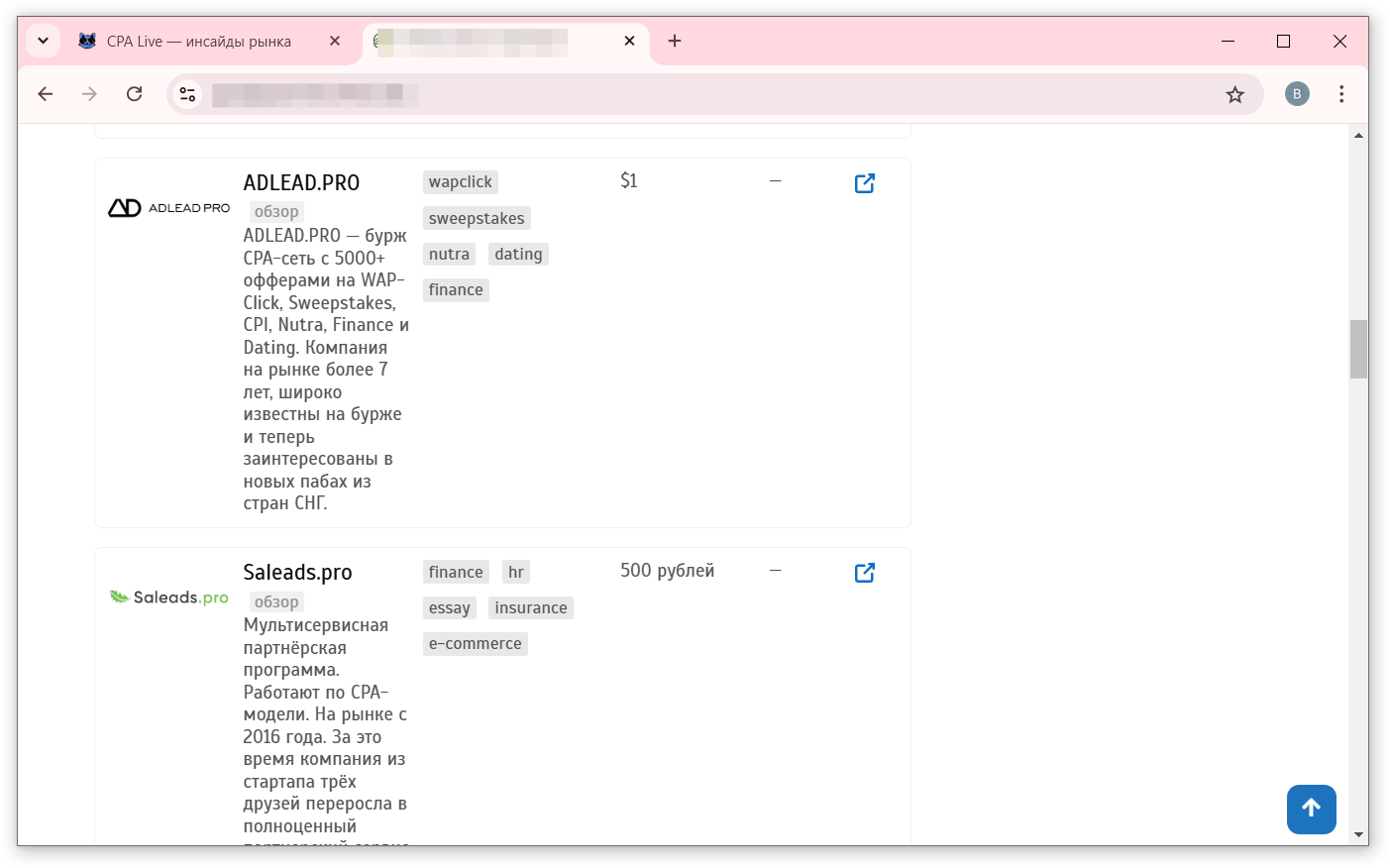The width and height of the screenshot is (1390, 868).
Task: Reload the current page
Action: tap(135, 94)
